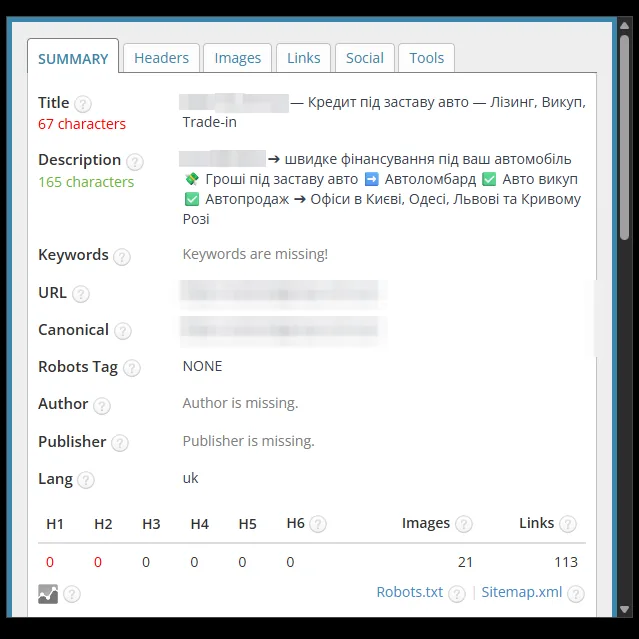
Task: Click the Robots Tag field label
Action: pyautogui.click(x=78, y=367)
